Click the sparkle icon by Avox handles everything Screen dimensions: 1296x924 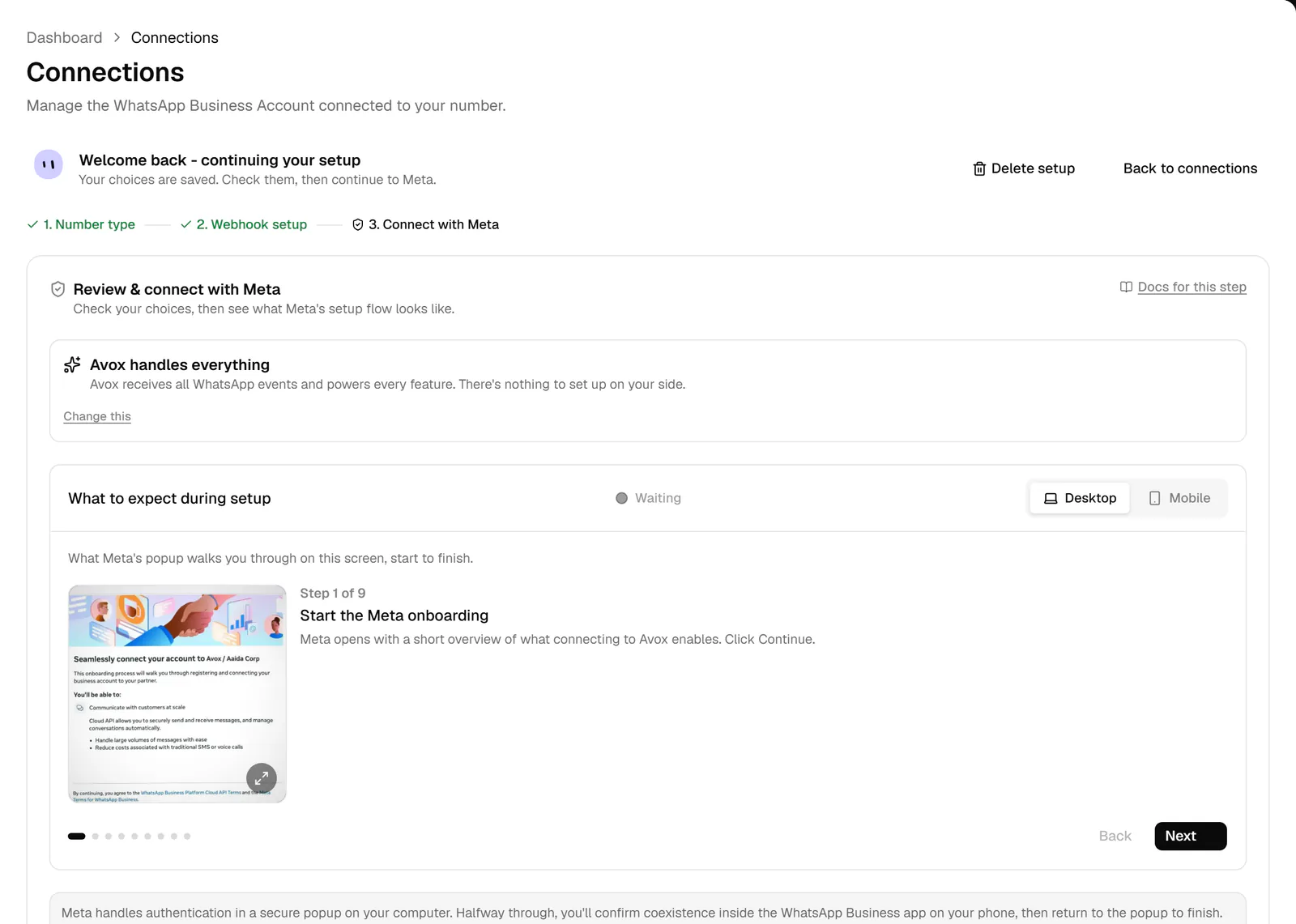72,364
